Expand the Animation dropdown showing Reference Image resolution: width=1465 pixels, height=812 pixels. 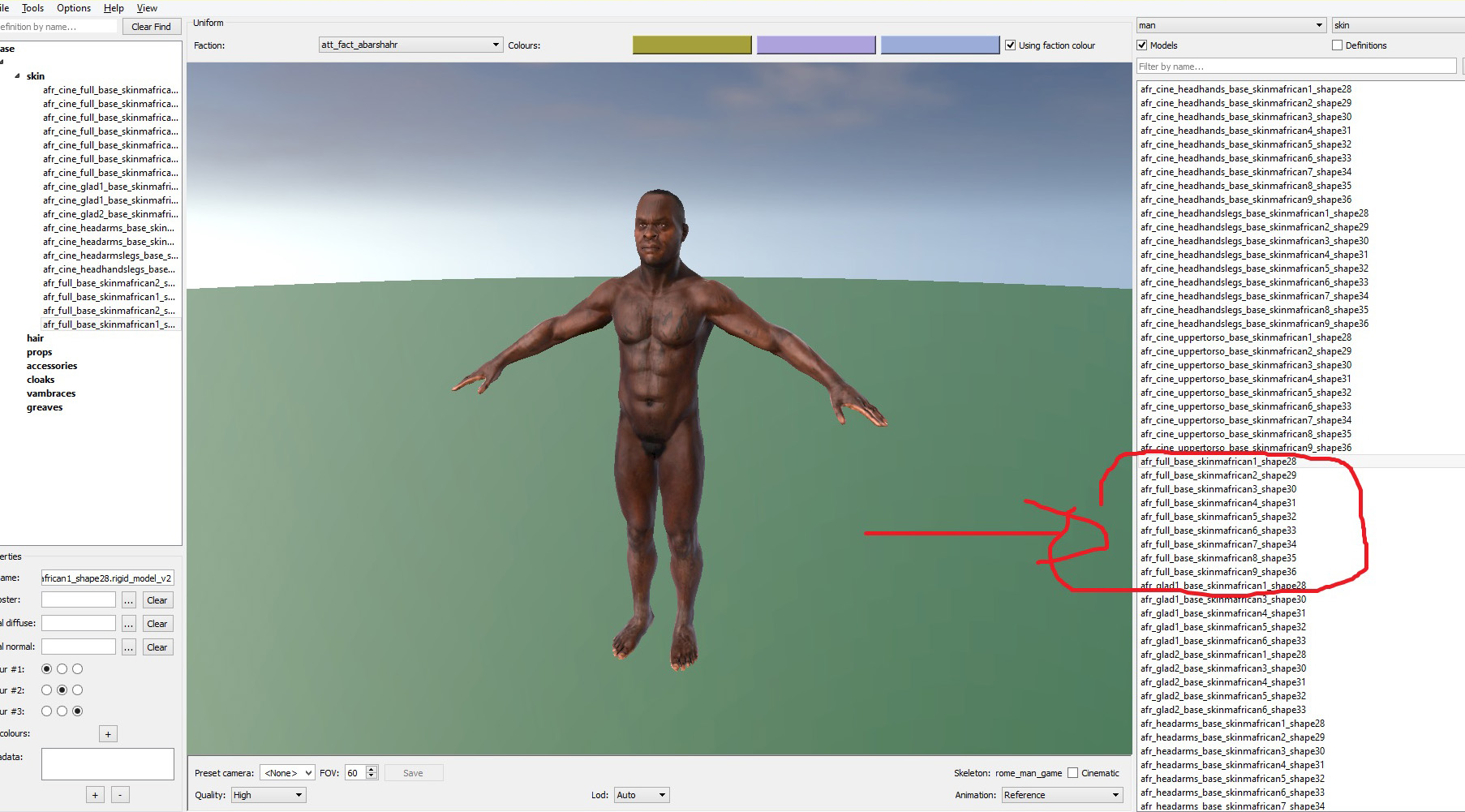click(x=1061, y=795)
